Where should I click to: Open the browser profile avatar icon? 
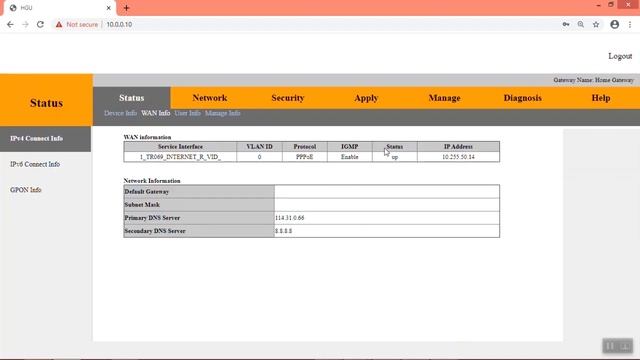tap(614, 24)
